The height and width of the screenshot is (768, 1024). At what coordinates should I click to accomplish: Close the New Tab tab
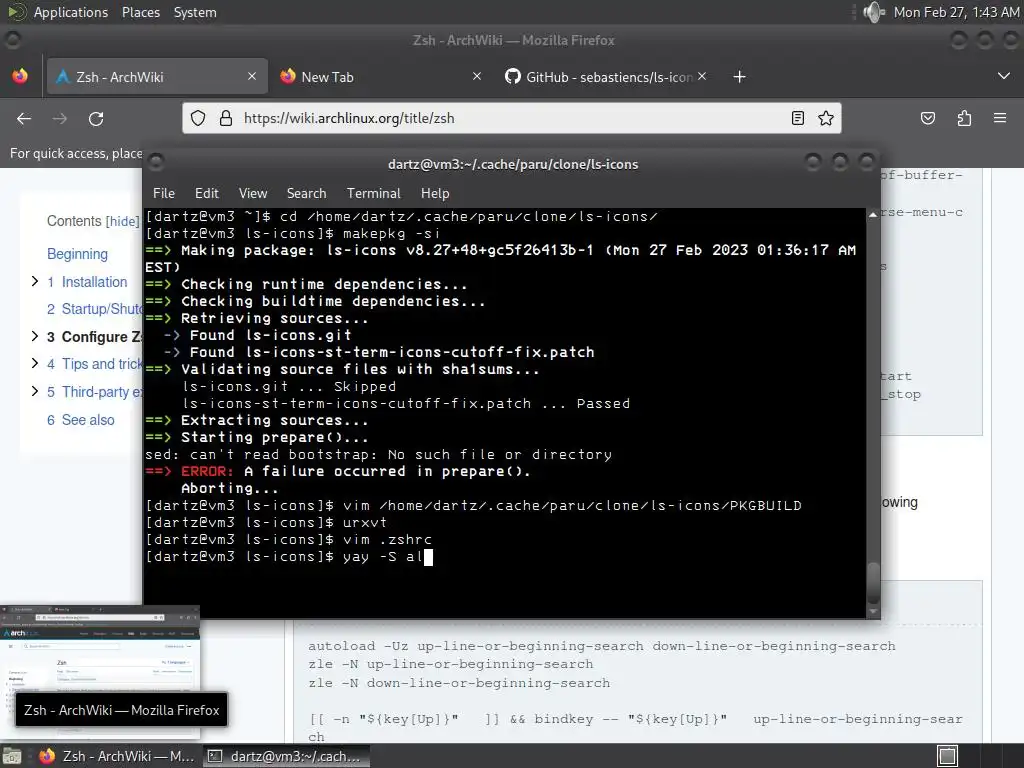coord(477,76)
